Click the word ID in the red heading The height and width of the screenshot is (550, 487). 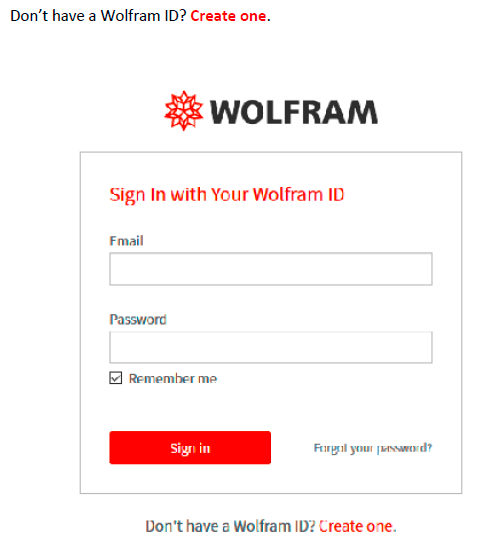point(336,194)
